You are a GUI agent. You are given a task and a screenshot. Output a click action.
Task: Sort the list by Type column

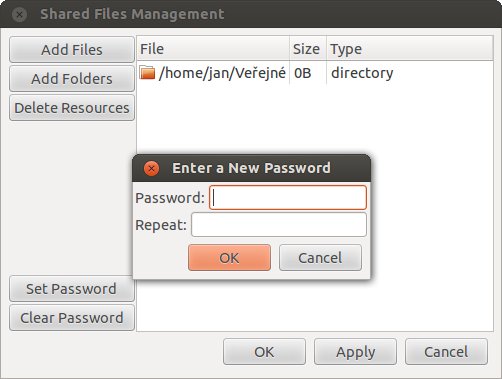pos(410,49)
